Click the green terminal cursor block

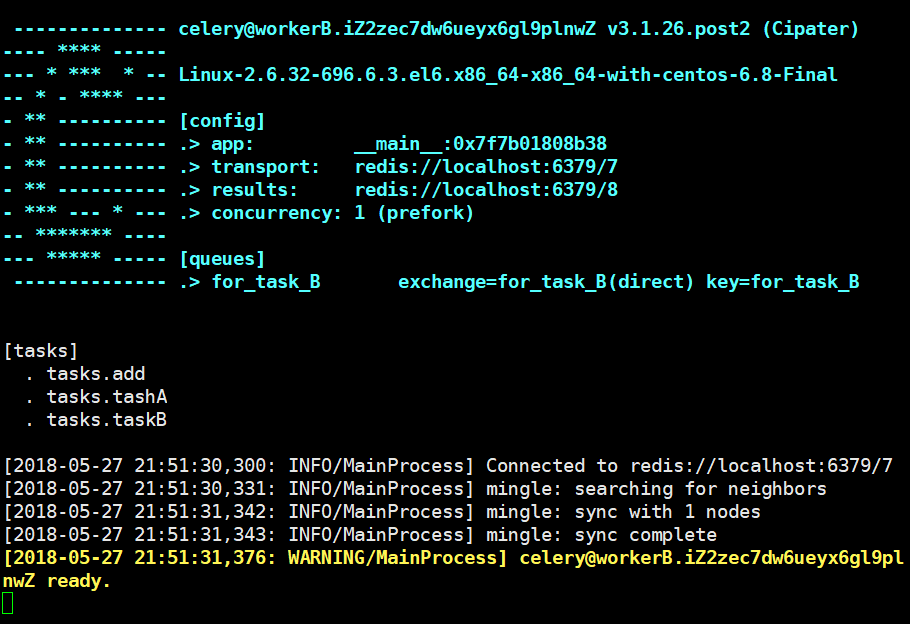(x=8, y=603)
